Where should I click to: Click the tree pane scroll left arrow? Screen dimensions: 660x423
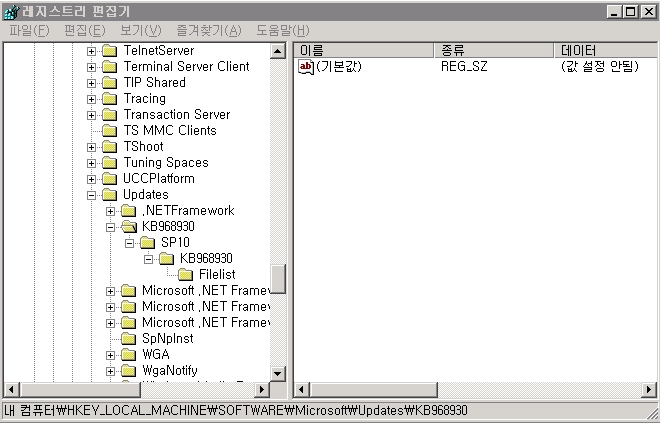pyautogui.click(x=11, y=389)
